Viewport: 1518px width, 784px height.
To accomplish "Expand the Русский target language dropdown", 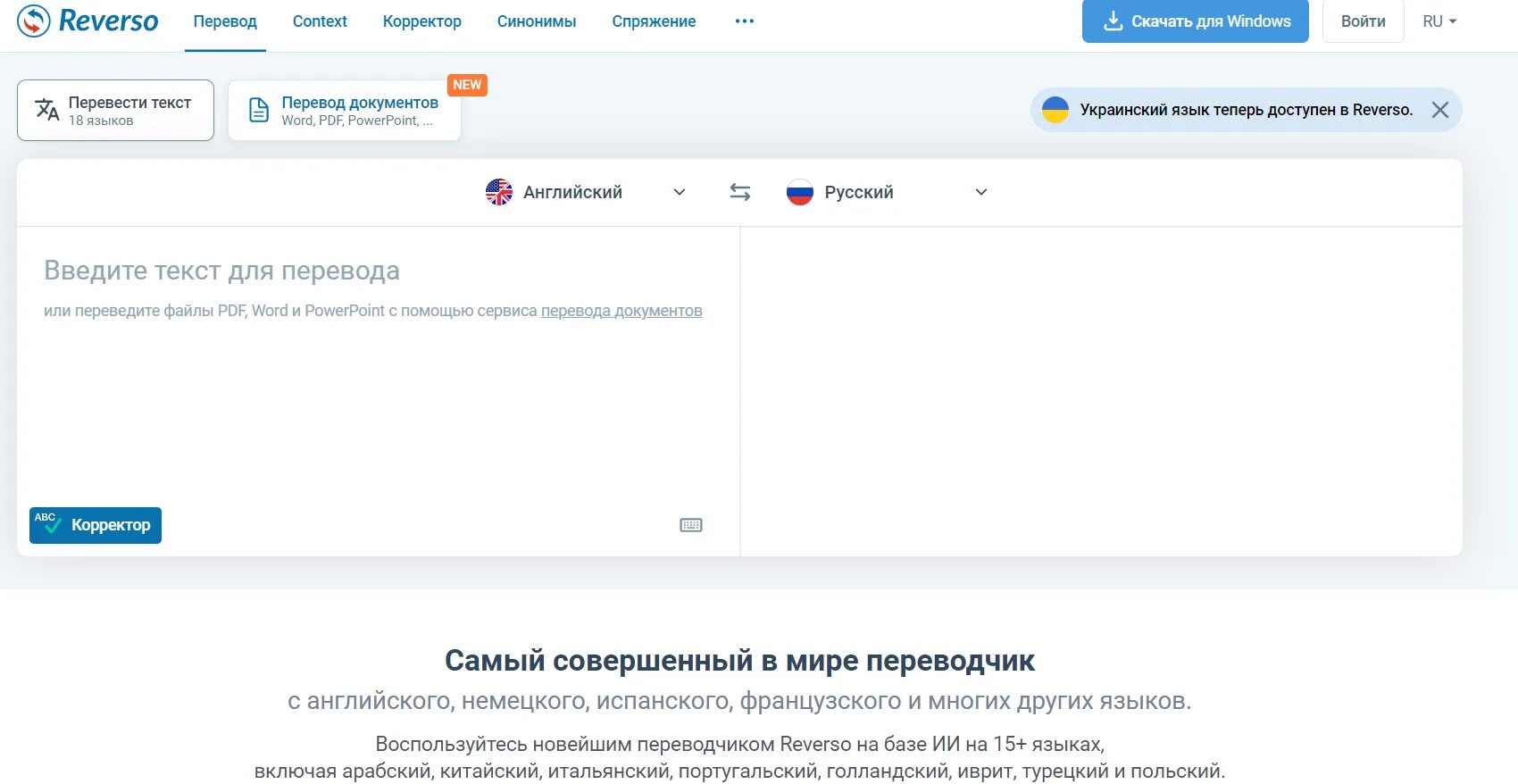I will (x=888, y=192).
